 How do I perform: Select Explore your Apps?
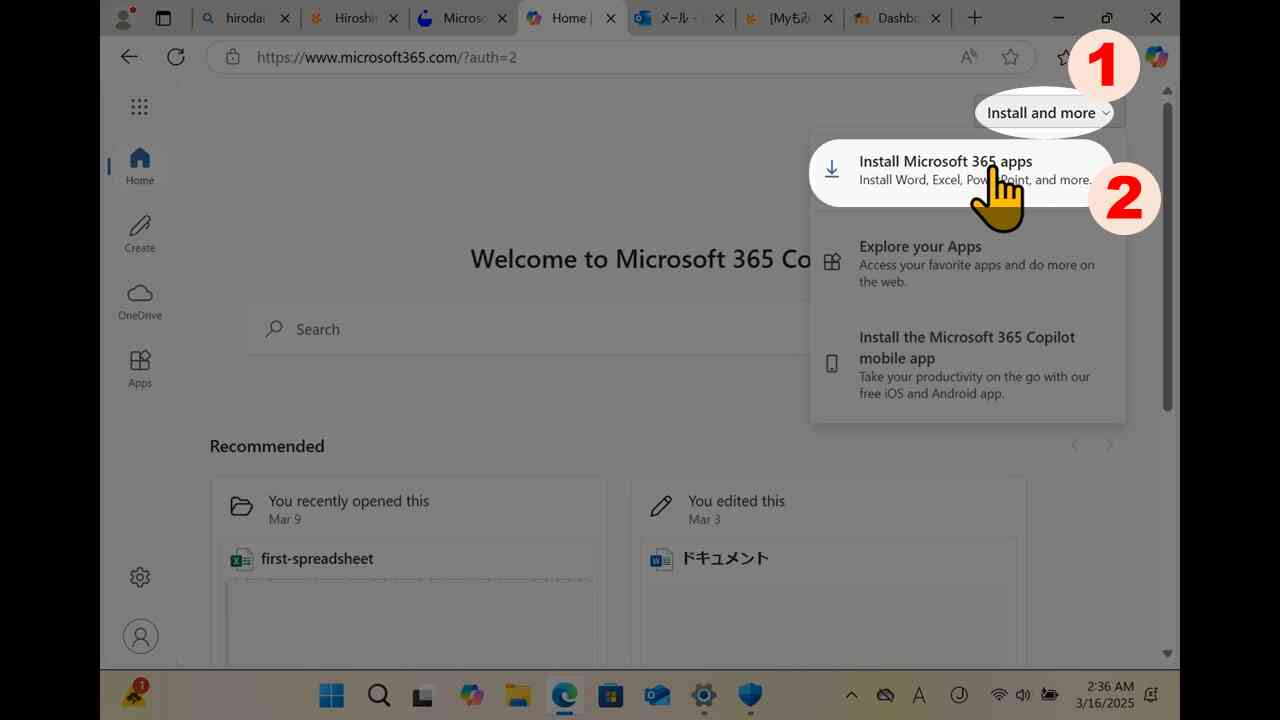pyautogui.click(x=968, y=263)
